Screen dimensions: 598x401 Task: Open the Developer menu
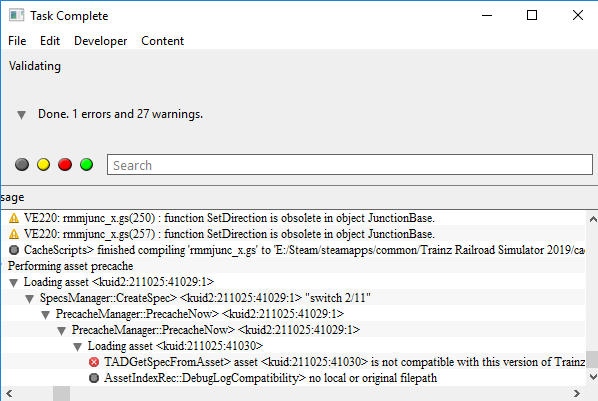(x=100, y=41)
